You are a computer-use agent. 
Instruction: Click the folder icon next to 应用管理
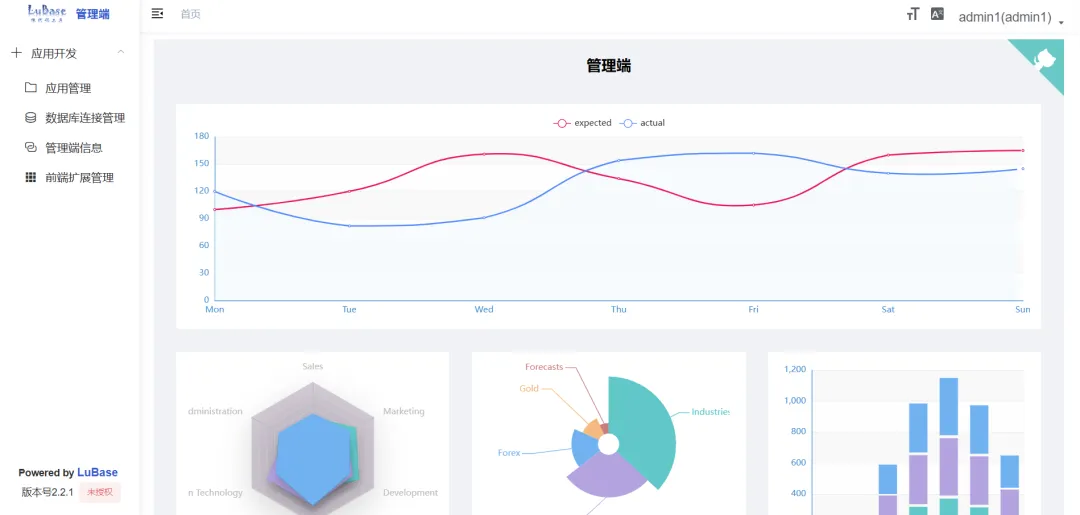31,87
